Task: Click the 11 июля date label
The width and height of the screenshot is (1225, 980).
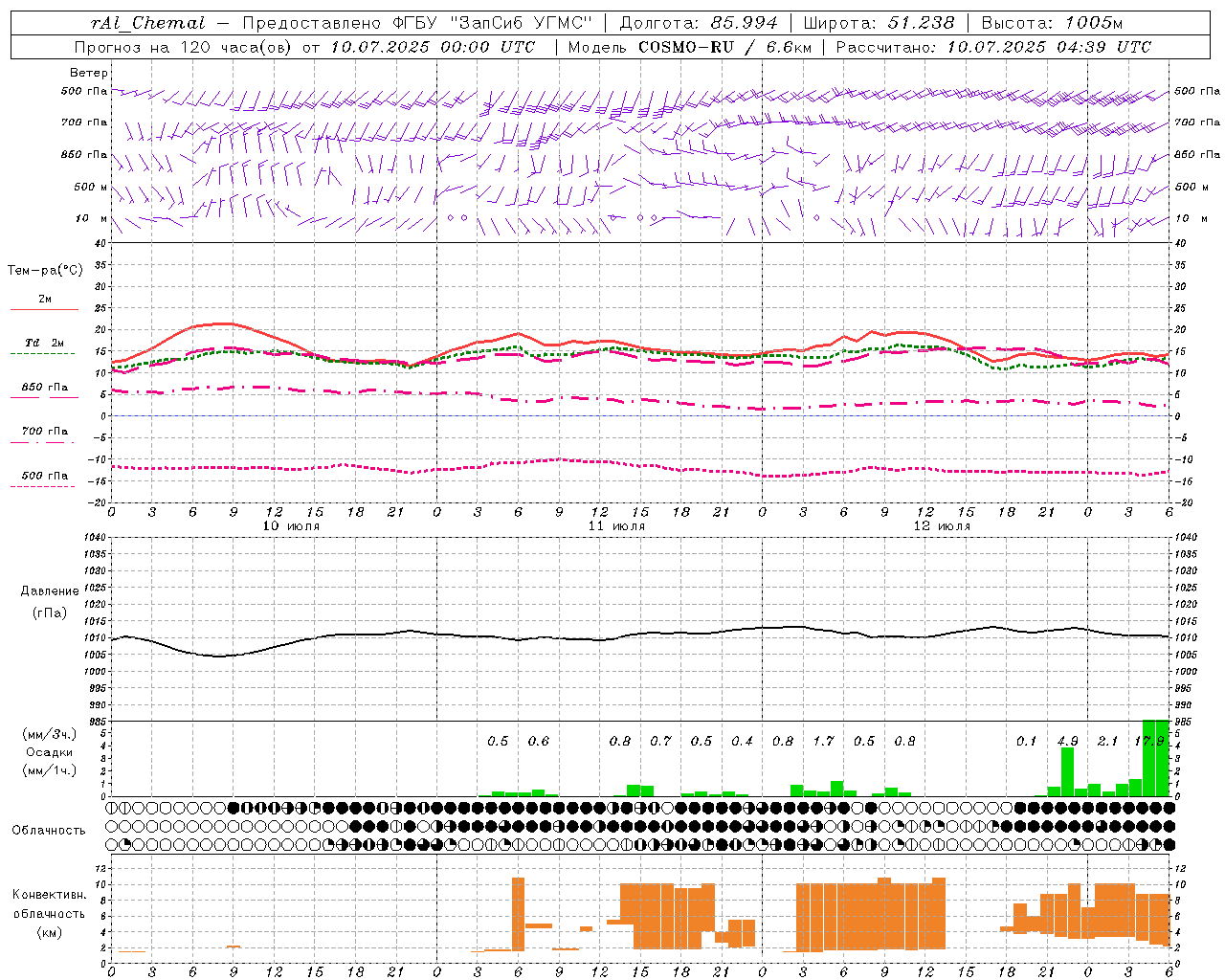Action: click(x=617, y=526)
